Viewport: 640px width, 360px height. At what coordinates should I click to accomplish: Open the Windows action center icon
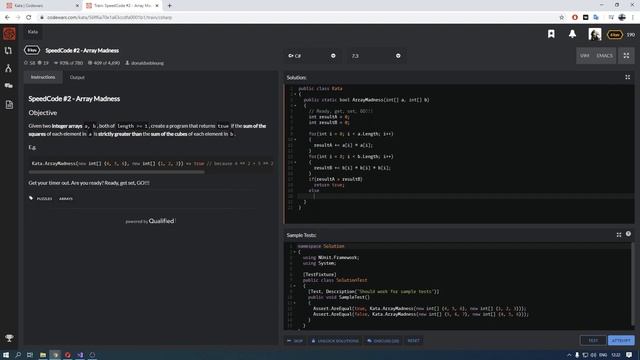629,355
